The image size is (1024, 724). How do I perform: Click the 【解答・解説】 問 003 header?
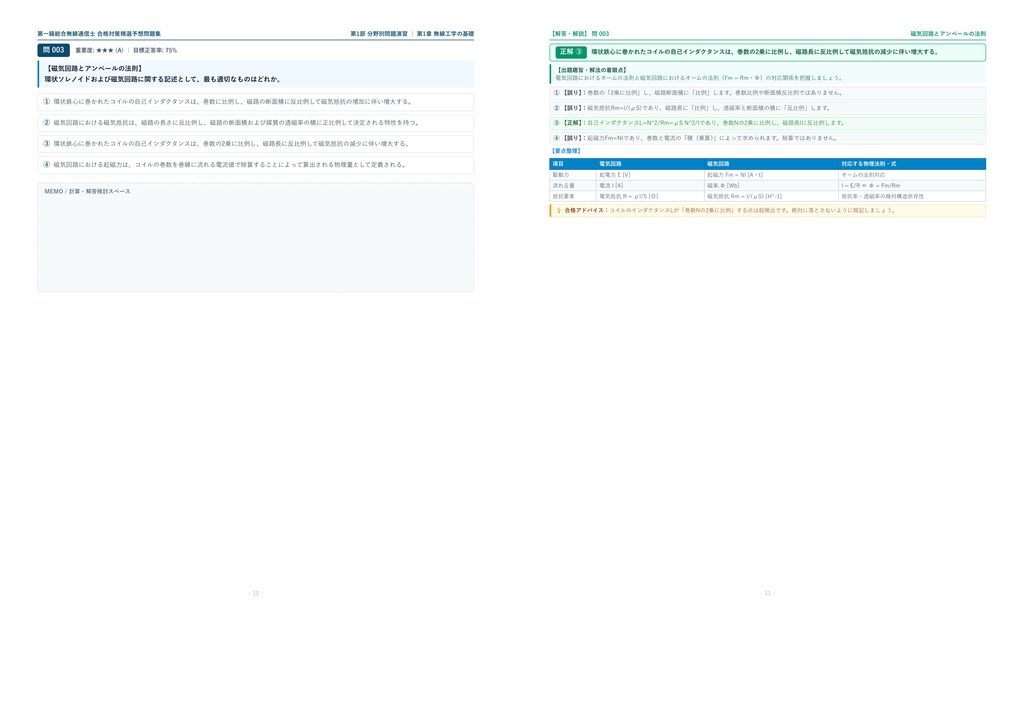(579, 34)
